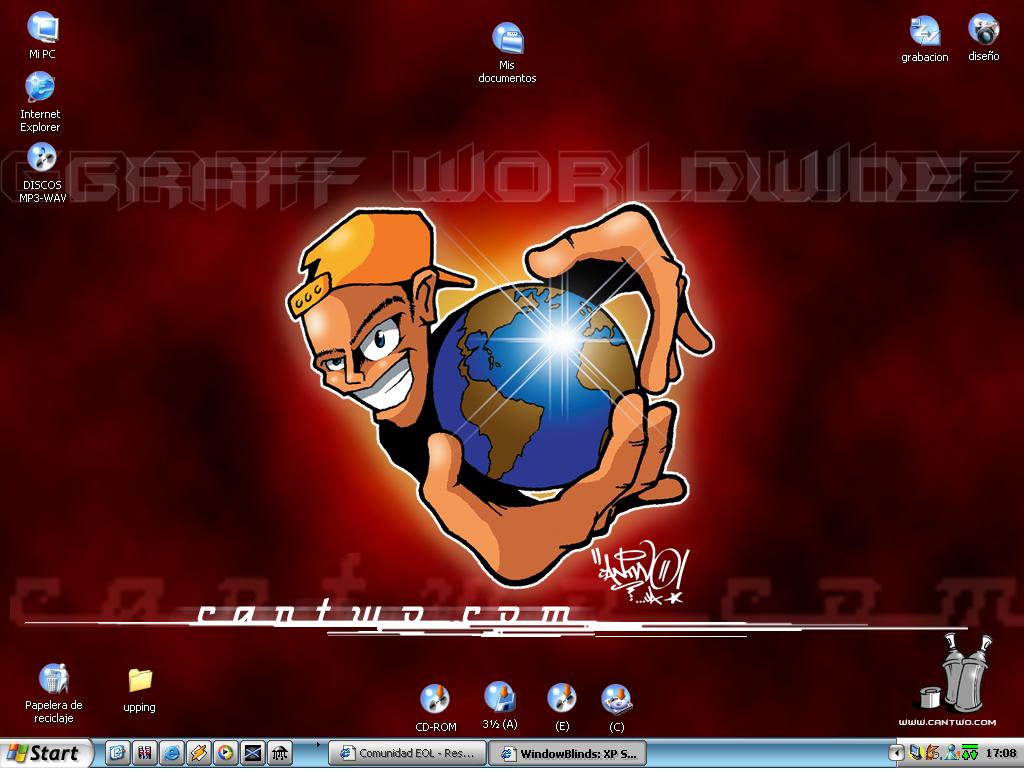Screen dimensions: 1024x773
Task: Click the Start button
Action: pos(45,753)
